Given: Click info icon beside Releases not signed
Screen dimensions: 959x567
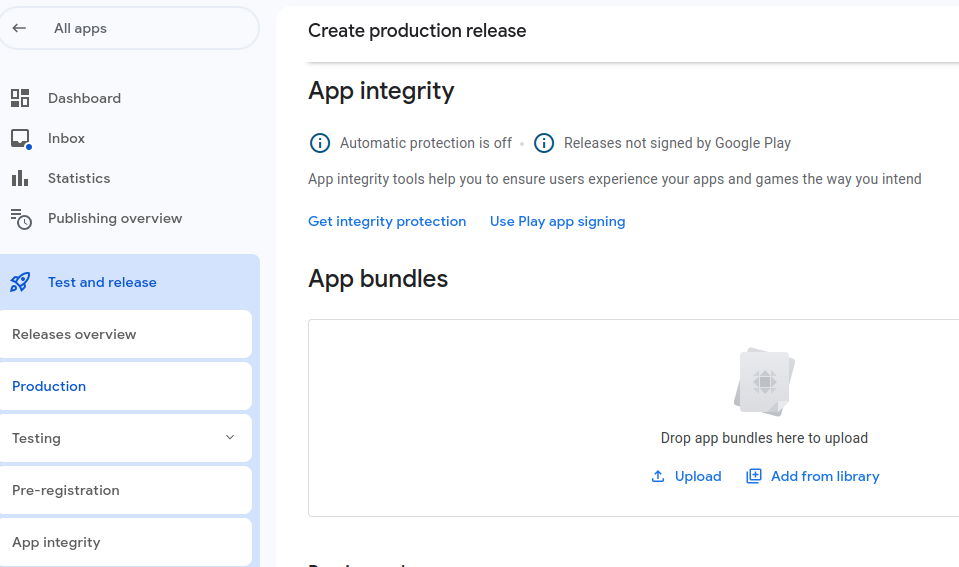Looking at the screenshot, I should (544, 143).
